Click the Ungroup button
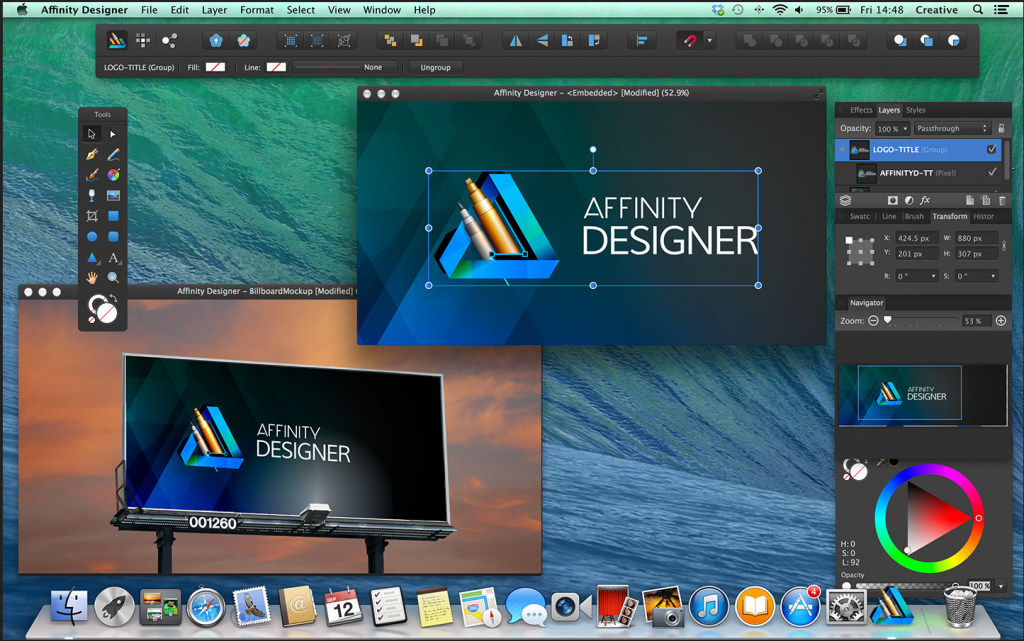Viewport: 1024px width, 641px height. 435,67
